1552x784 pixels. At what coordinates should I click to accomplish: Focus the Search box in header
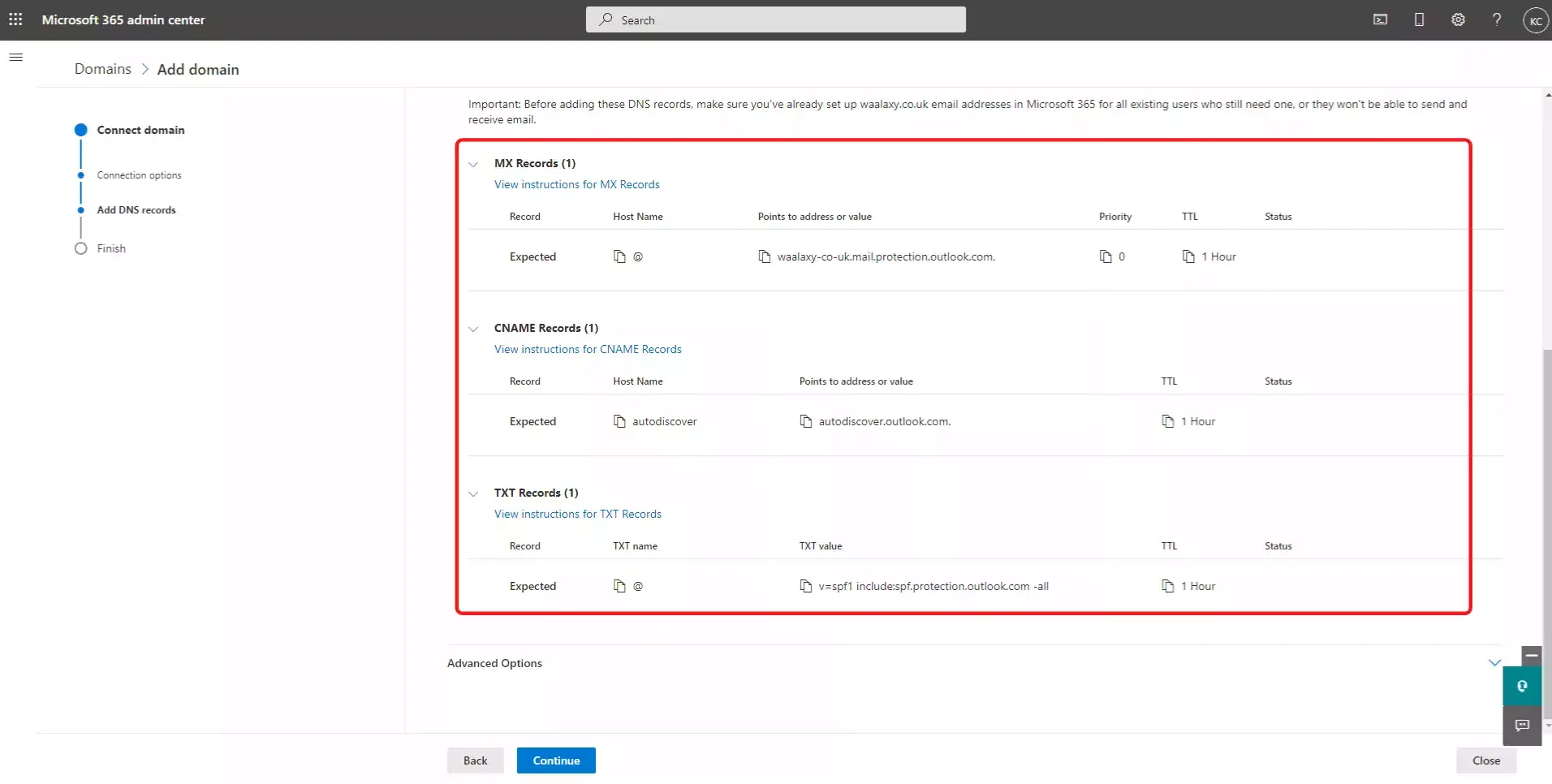click(x=775, y=19)
